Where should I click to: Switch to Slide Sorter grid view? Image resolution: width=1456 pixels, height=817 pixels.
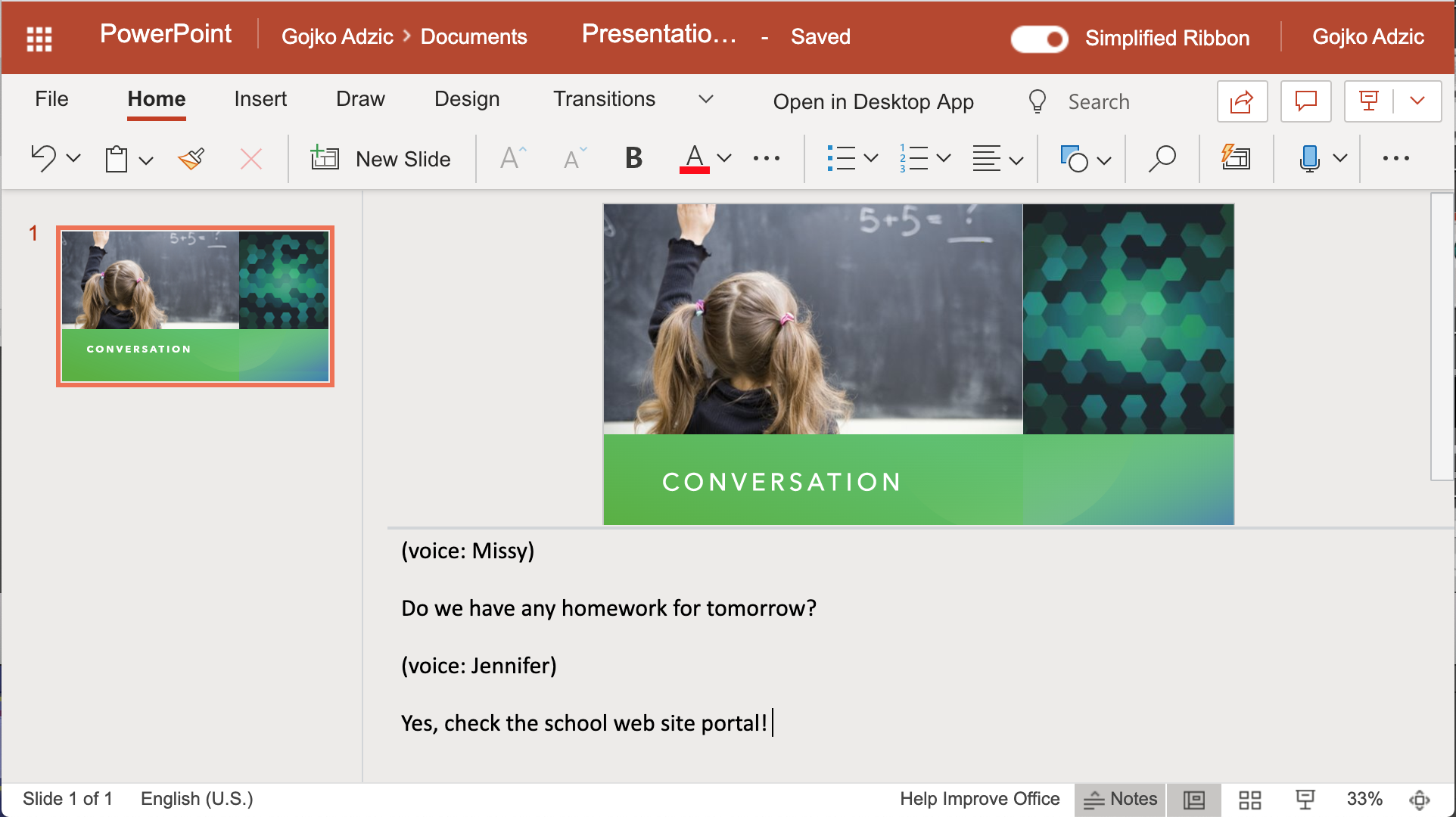point(1249,800)
